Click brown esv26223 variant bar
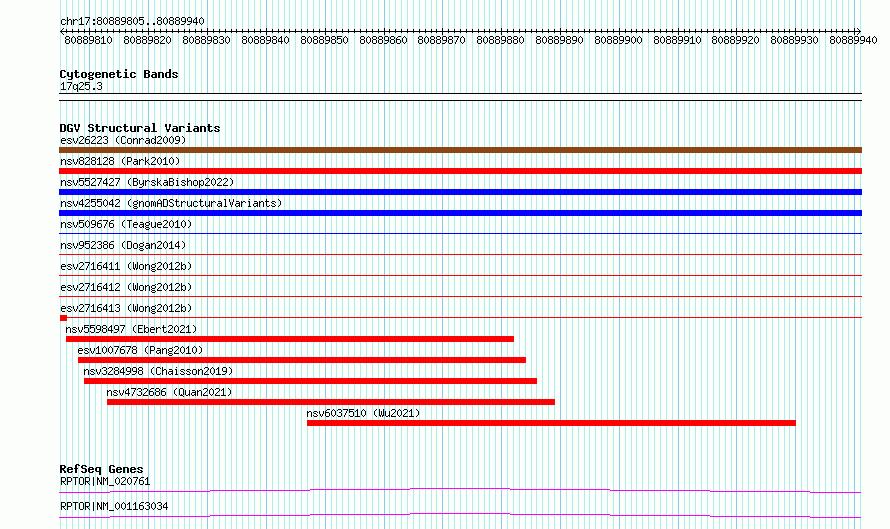This screenshot has width=890, height=529. [x=460, y=150]
